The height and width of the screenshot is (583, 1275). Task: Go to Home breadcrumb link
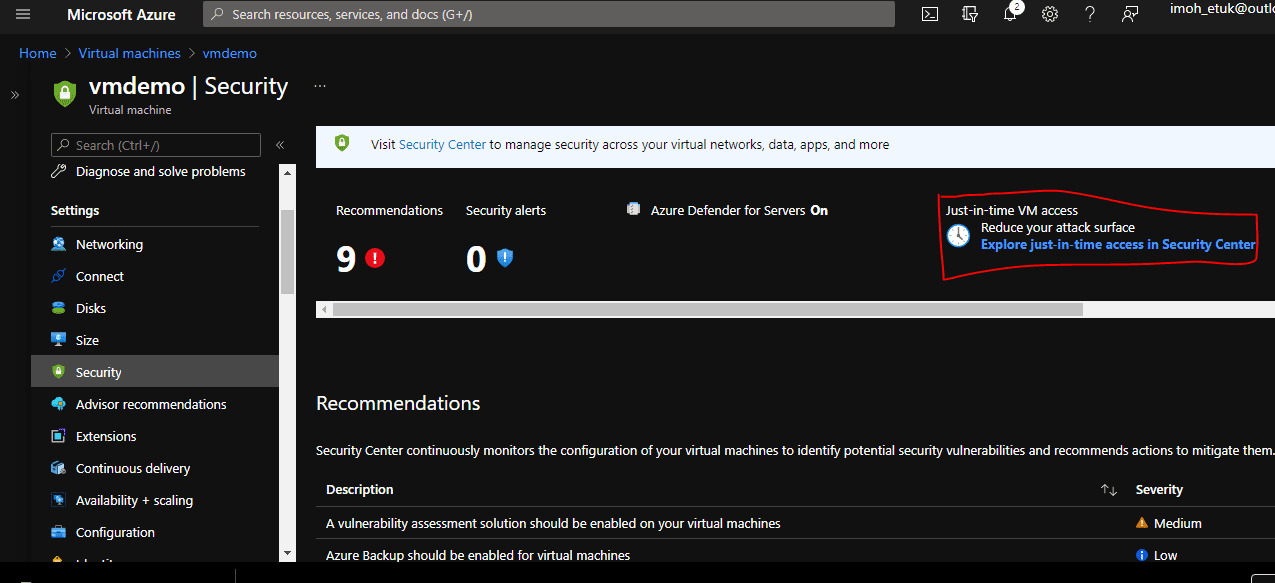[38, 53]
